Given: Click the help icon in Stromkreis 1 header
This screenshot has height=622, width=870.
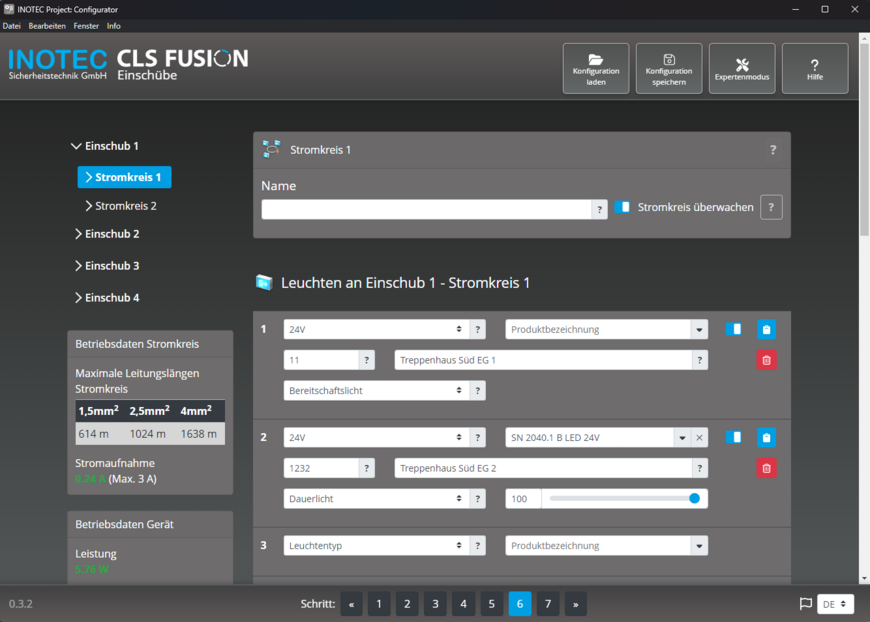Looking at the screenshot, I should coord(772,150).
